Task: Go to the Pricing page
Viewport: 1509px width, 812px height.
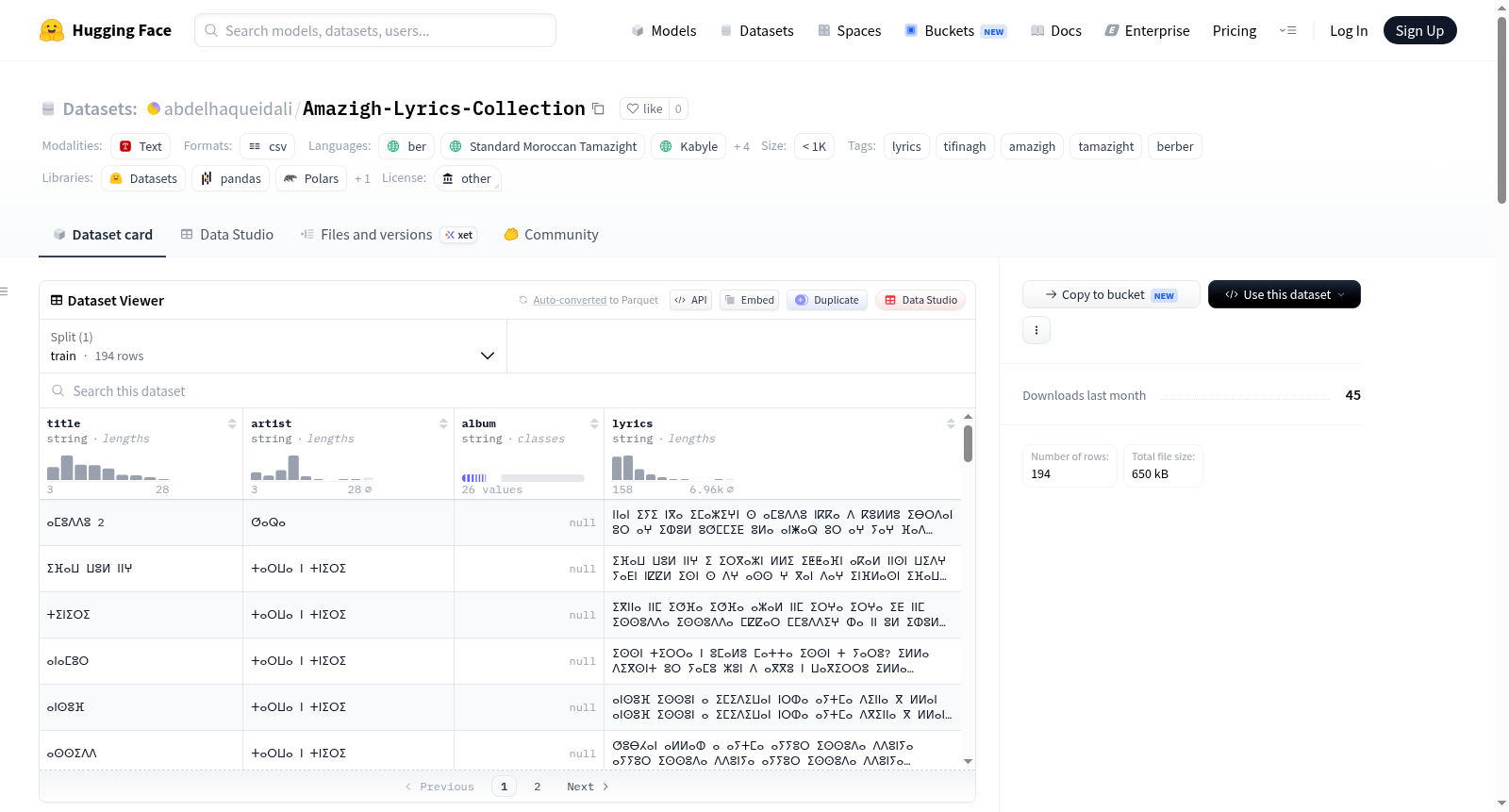Action: pyautogui.click(x=1235, y=30)
